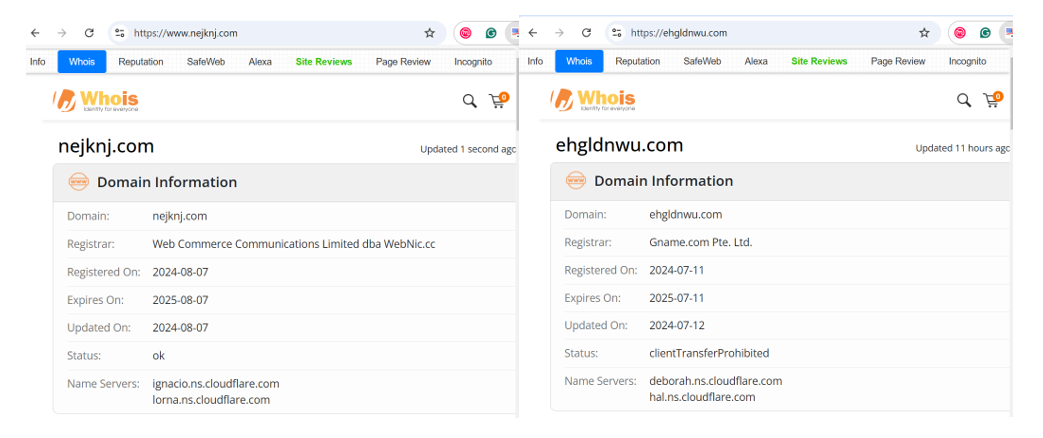Screen dimensions: 1043x438
Task: Click pink extension icon in right browser
Action: 960,33
